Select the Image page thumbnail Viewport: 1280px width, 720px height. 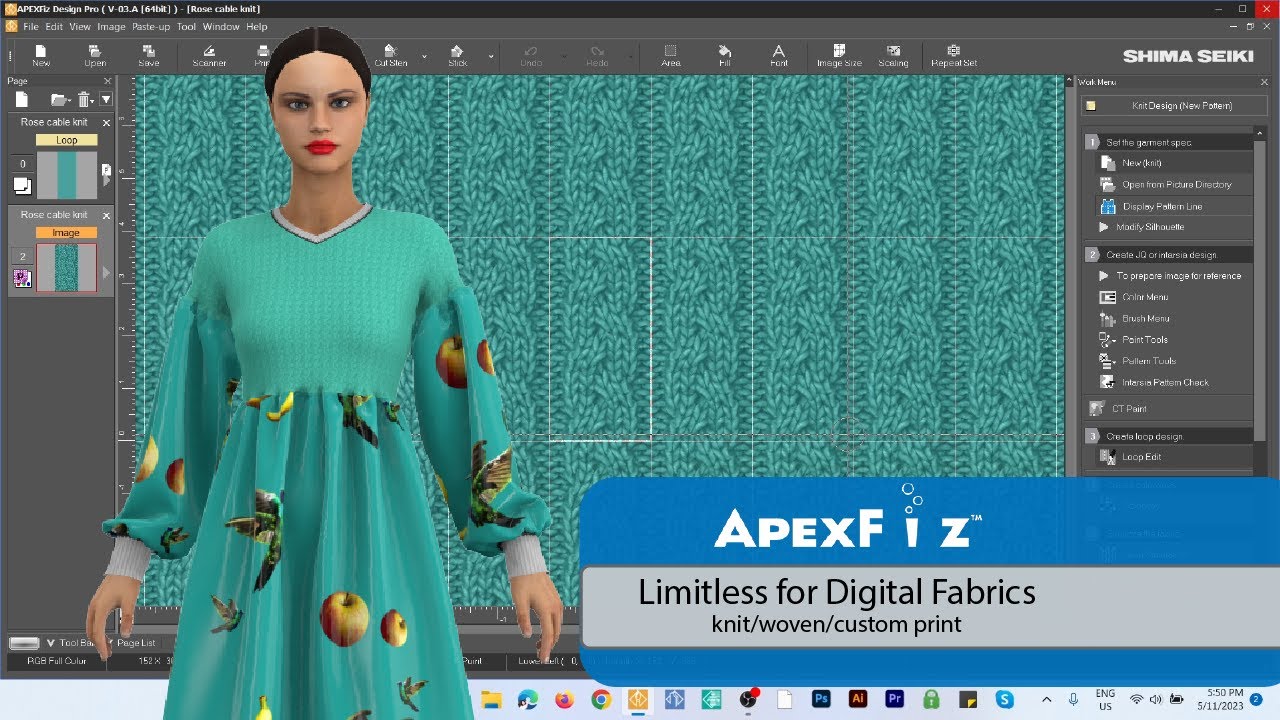[66, 268]
